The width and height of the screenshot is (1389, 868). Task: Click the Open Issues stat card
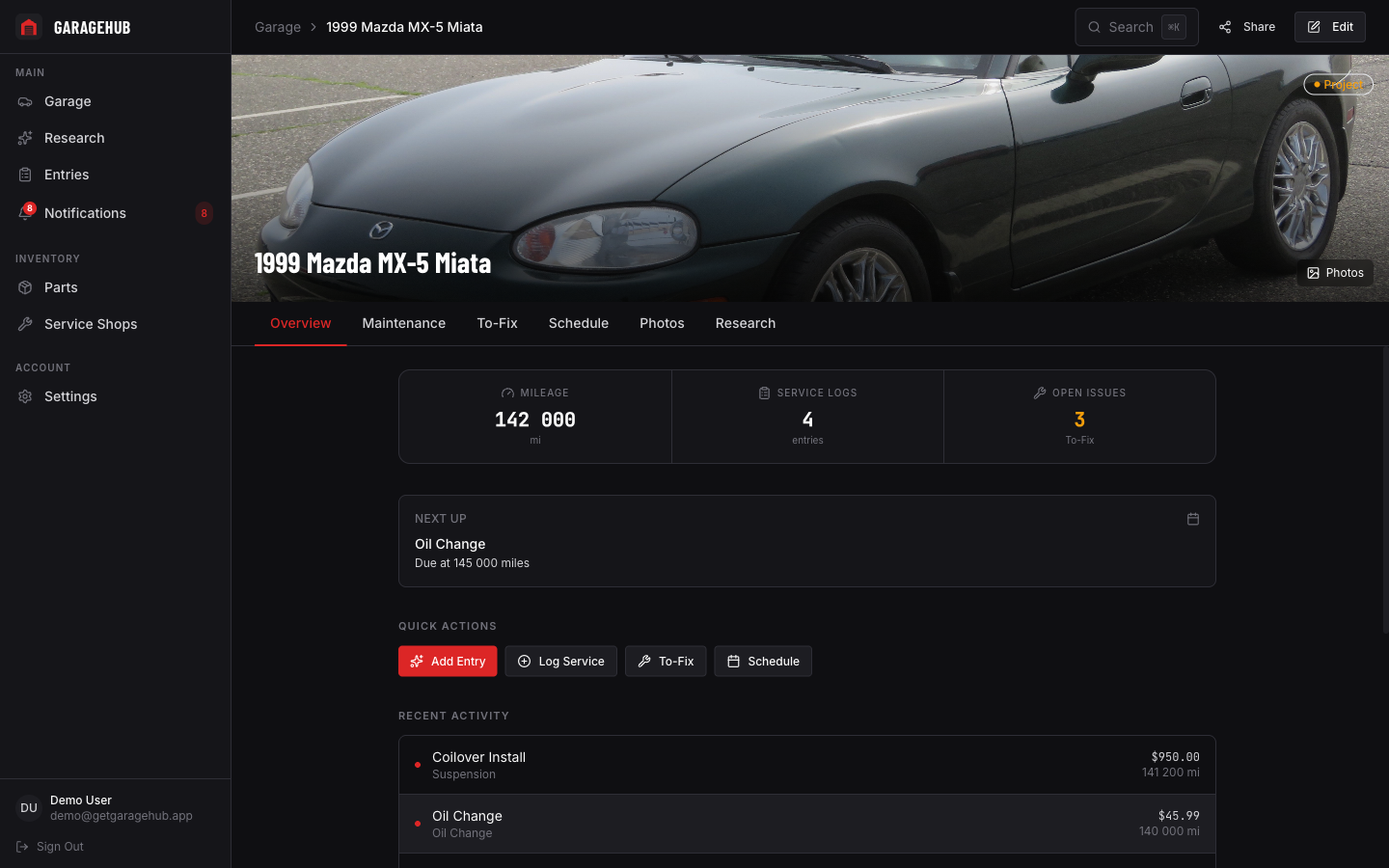pyautogui.click(x=1079, y=417)
